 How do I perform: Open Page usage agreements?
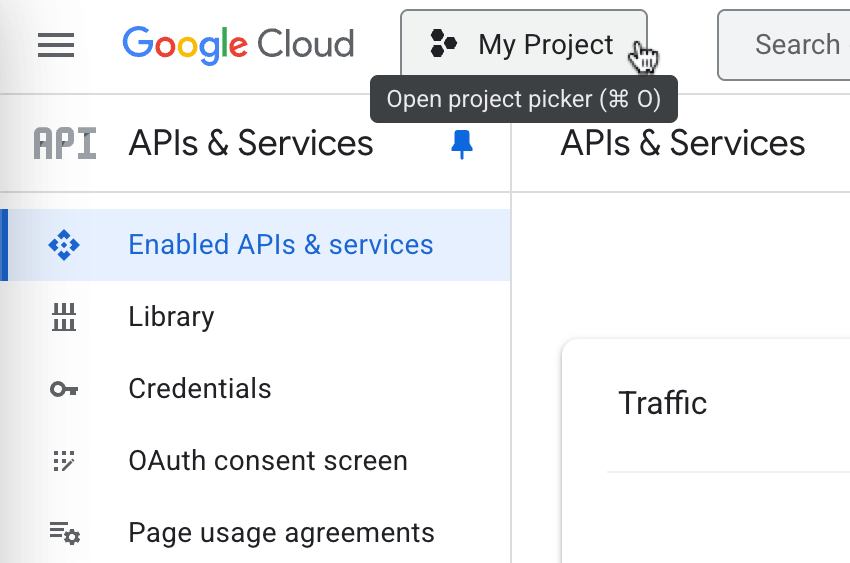255,533
